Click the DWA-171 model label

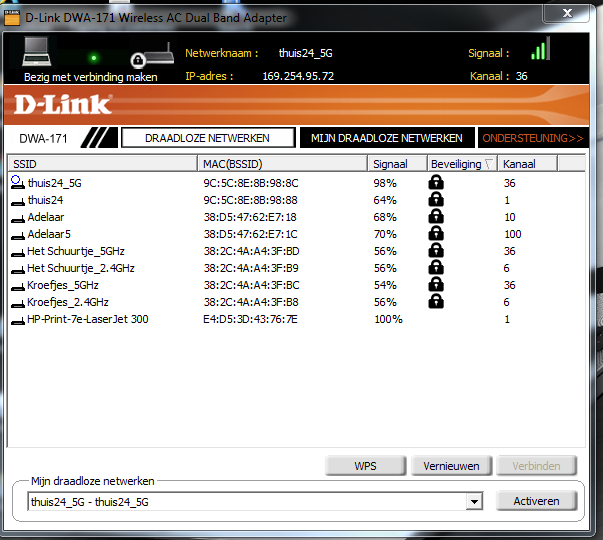tap(43, 138)
